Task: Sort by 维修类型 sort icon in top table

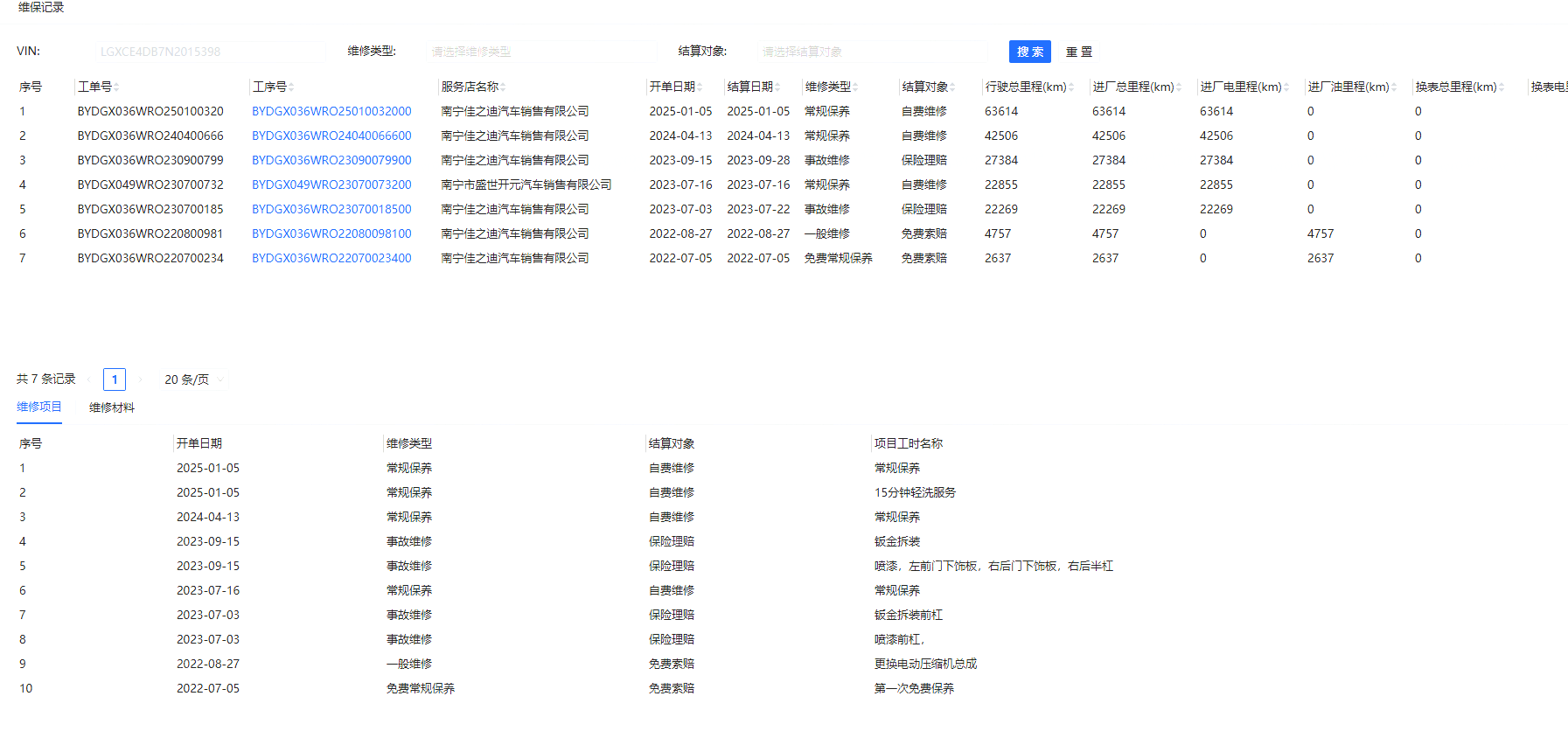Action: [x=855, y=87]
